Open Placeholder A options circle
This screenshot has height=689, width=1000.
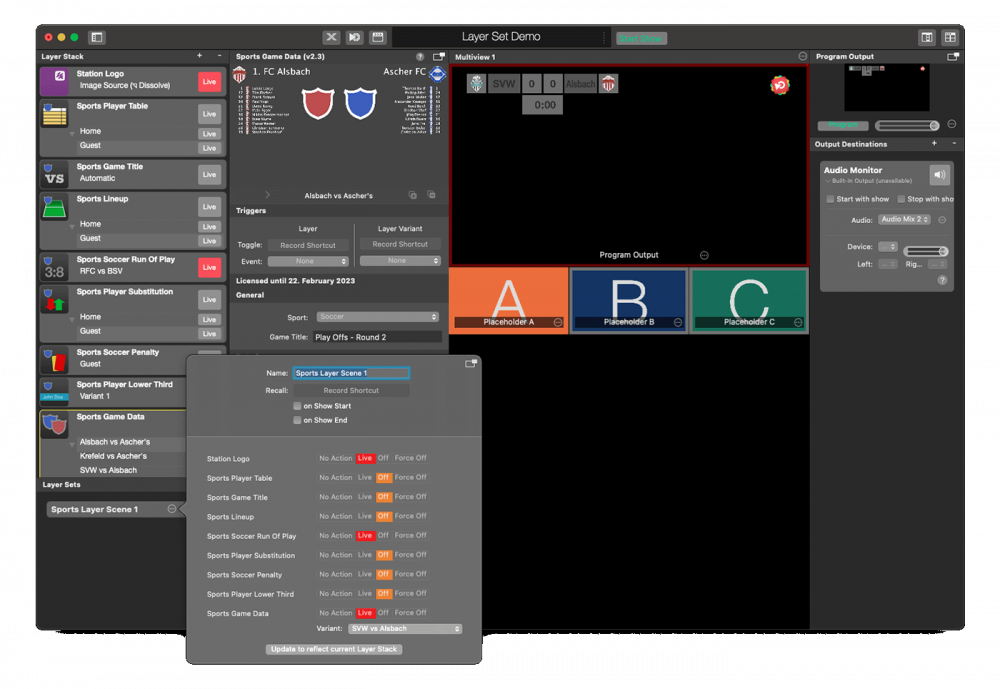pyautogui.click(x=558, y=322)
